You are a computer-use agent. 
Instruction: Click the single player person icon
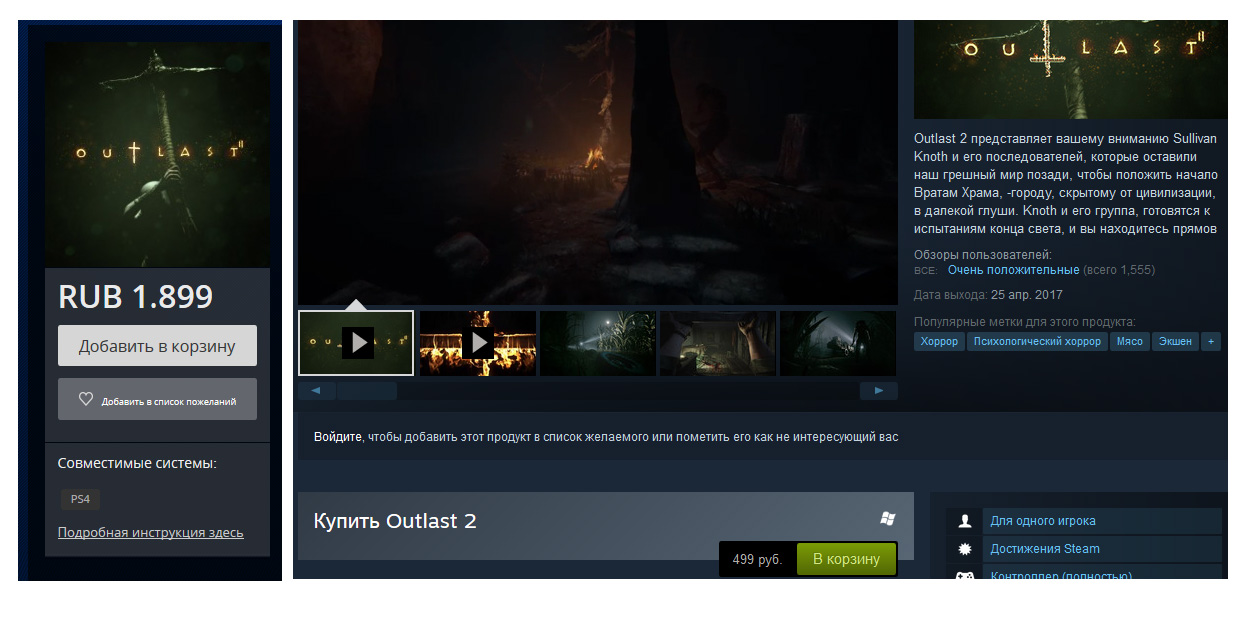click(965, 521)
